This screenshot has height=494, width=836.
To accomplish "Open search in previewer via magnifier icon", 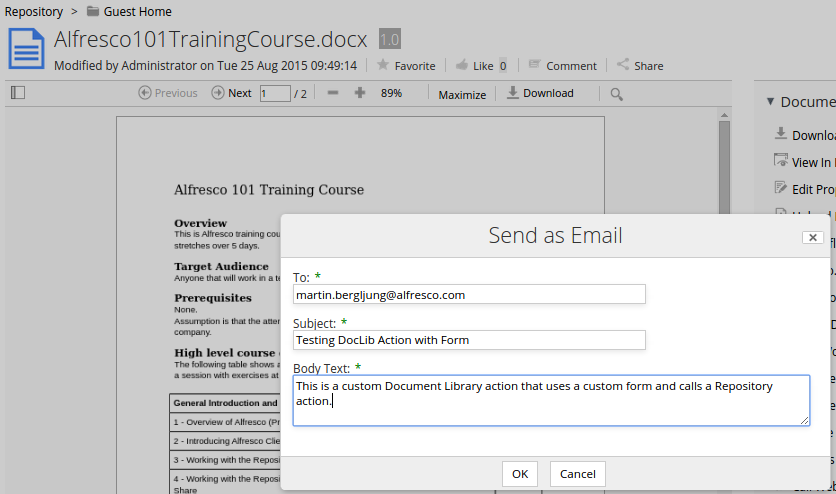I will click(616, 94).
